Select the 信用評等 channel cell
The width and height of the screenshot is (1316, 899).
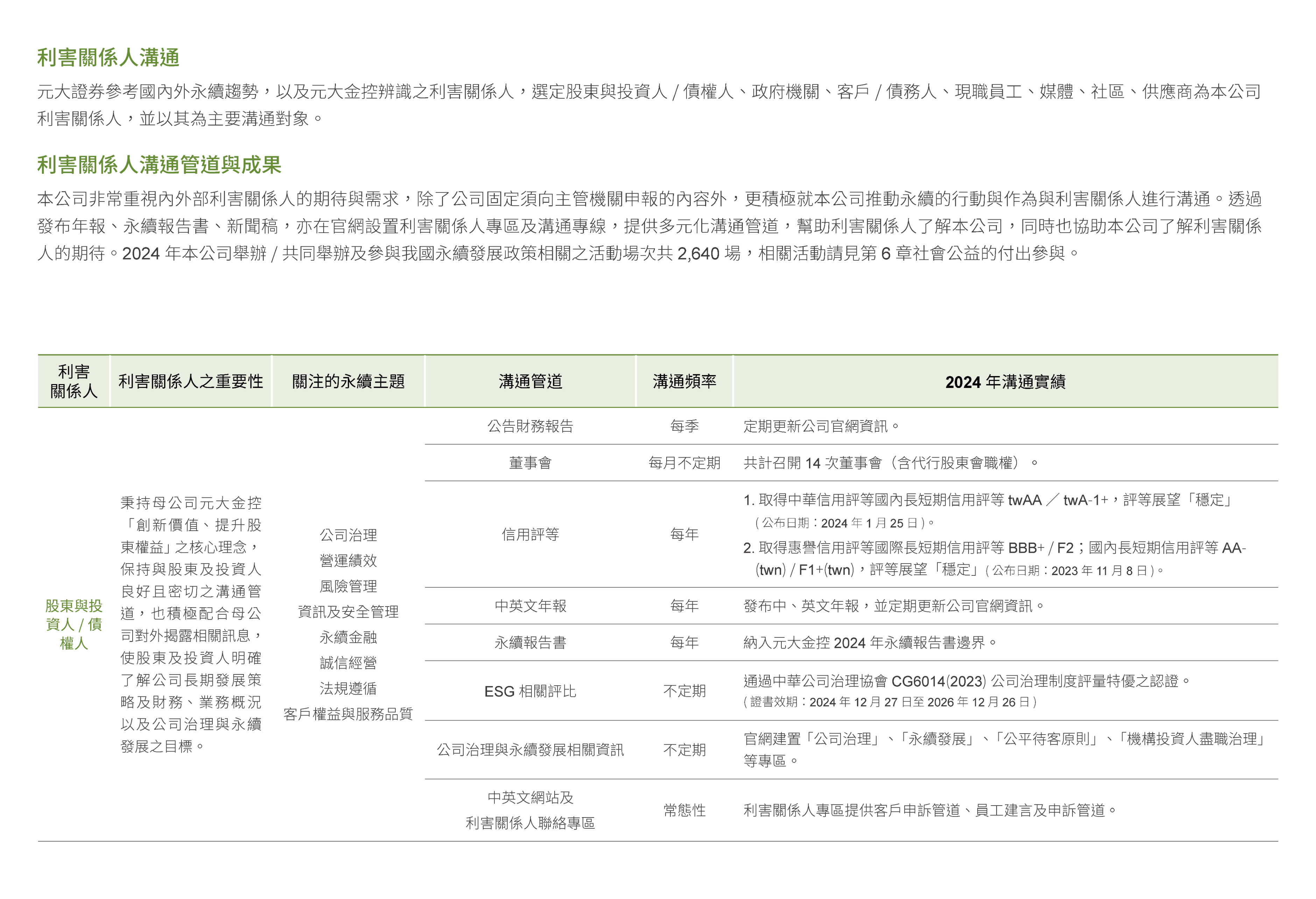[x=530, y=535]
